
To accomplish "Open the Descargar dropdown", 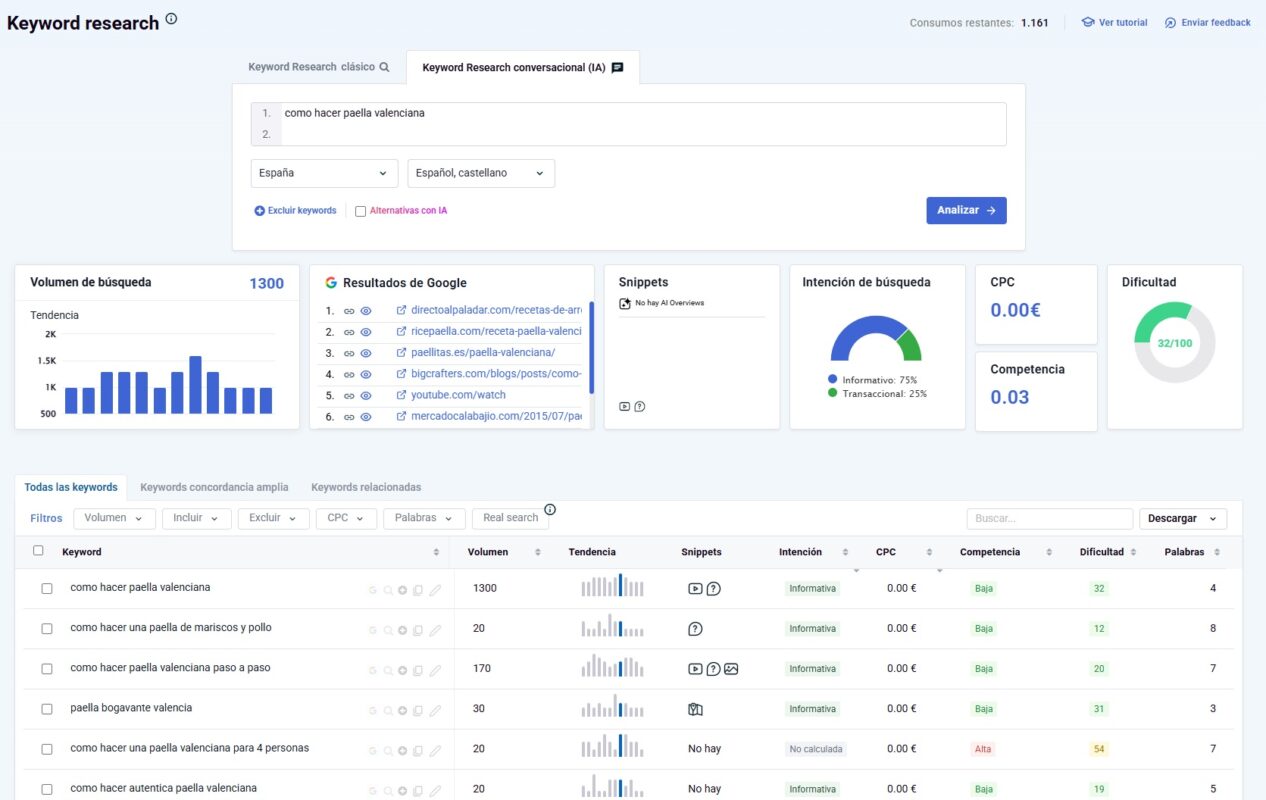I will click(x=1183, y=518).
